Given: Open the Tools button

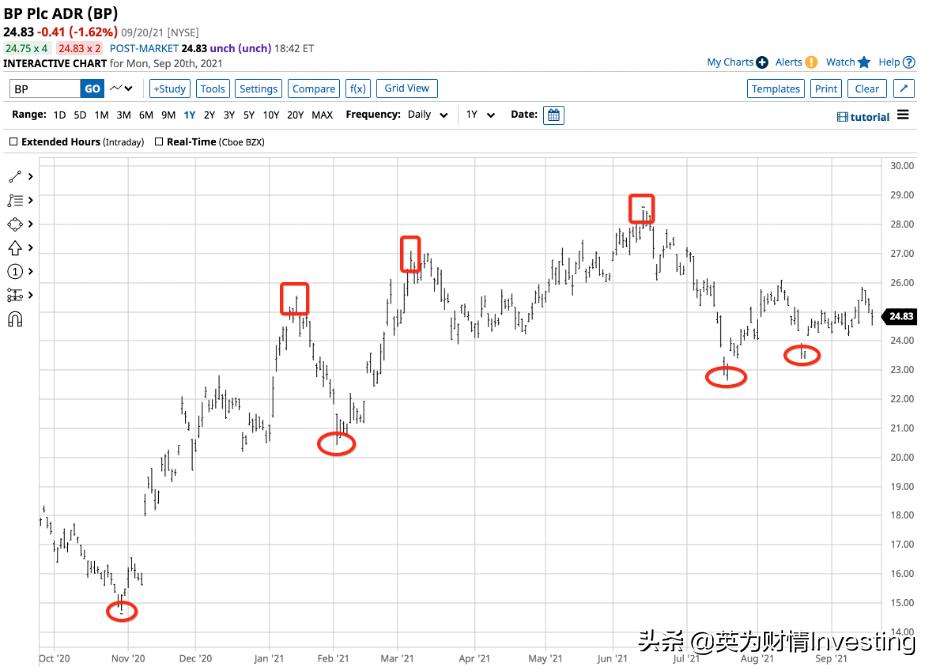Looking at the screenshot, I should point(213,89).
